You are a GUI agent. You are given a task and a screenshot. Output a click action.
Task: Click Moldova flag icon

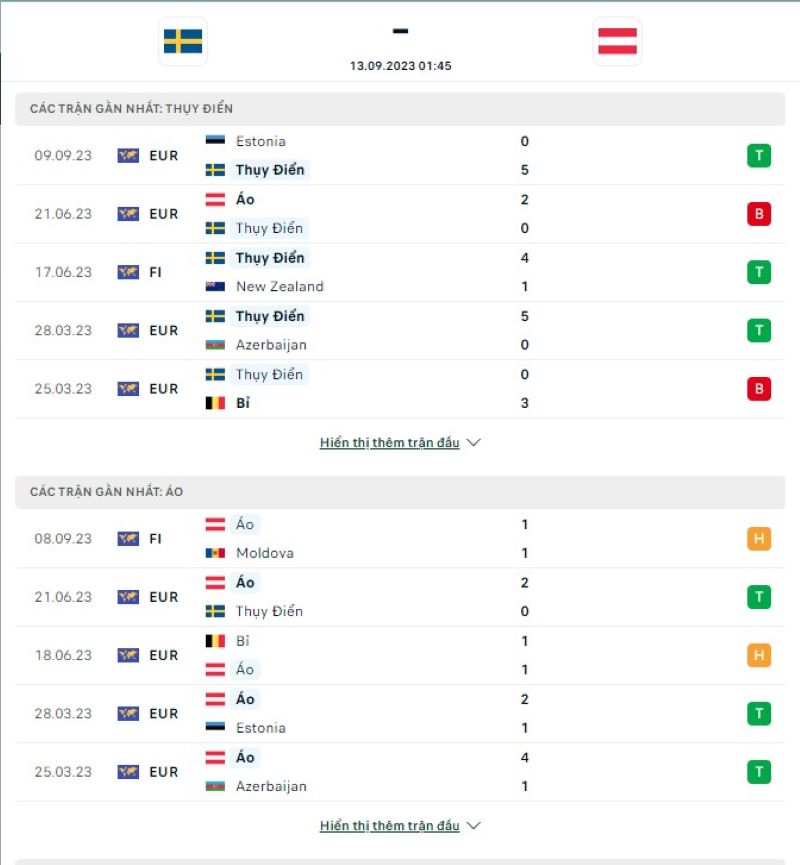pyautogui.click(x=215, y=553)
